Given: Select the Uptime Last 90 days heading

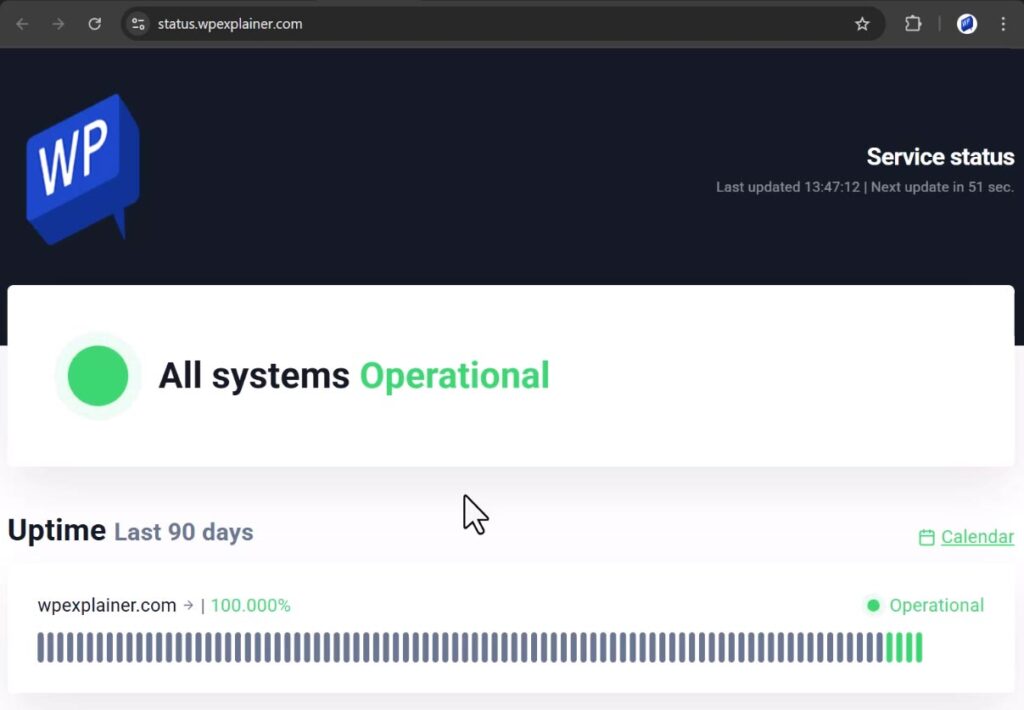Looking at the screenshot, I should click(x=130, y=531).
